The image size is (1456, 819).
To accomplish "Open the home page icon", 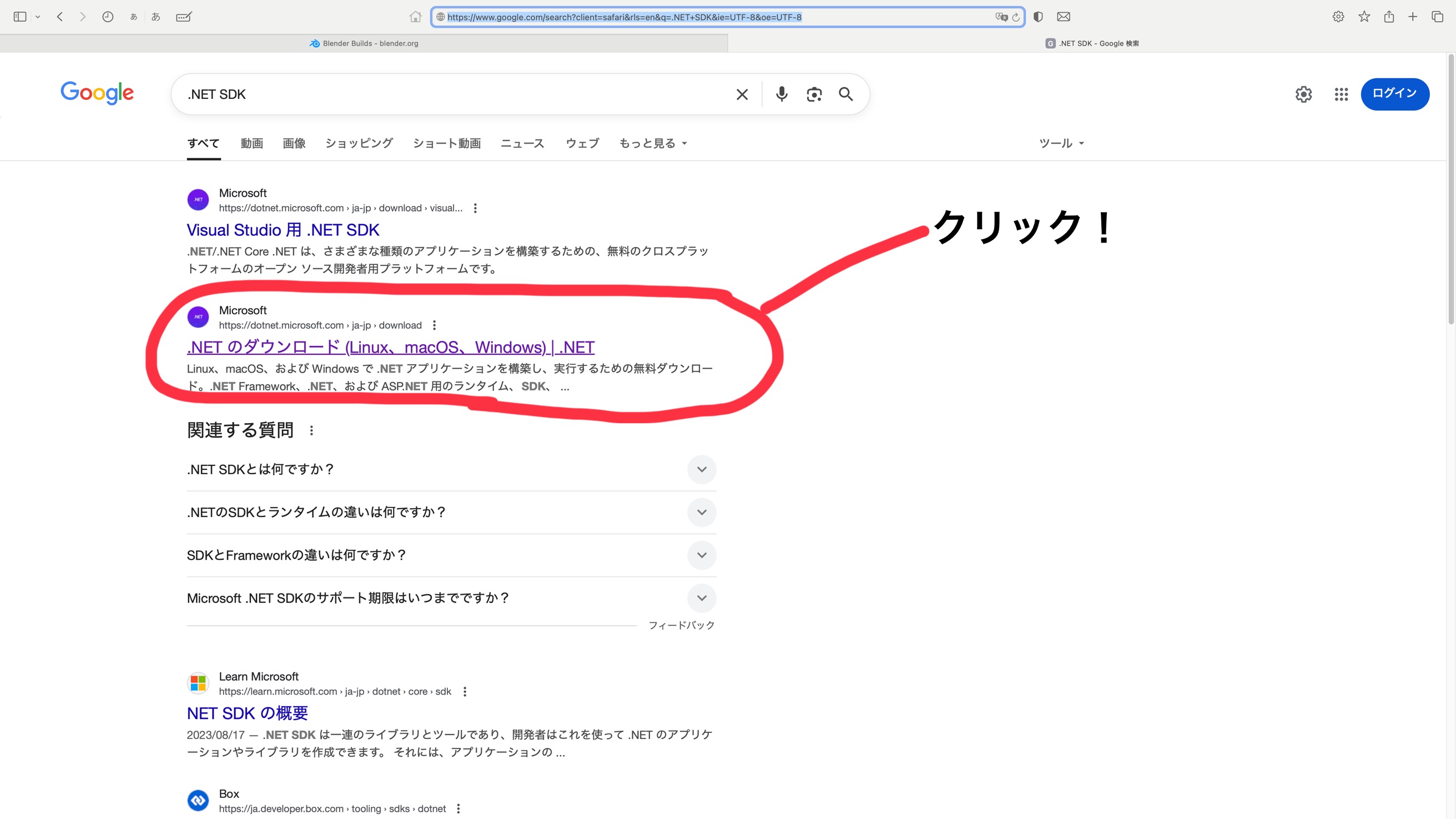I will point(415,17).
